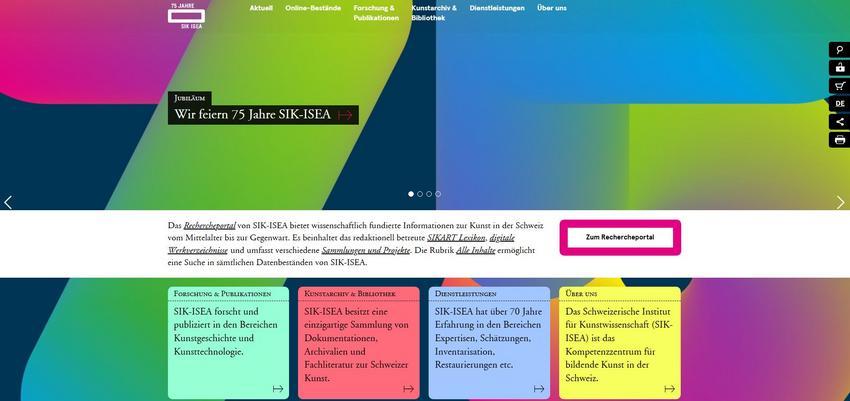850x401 pixels.
Task: Open the DE language selector
Action: (x=839, y=104)
